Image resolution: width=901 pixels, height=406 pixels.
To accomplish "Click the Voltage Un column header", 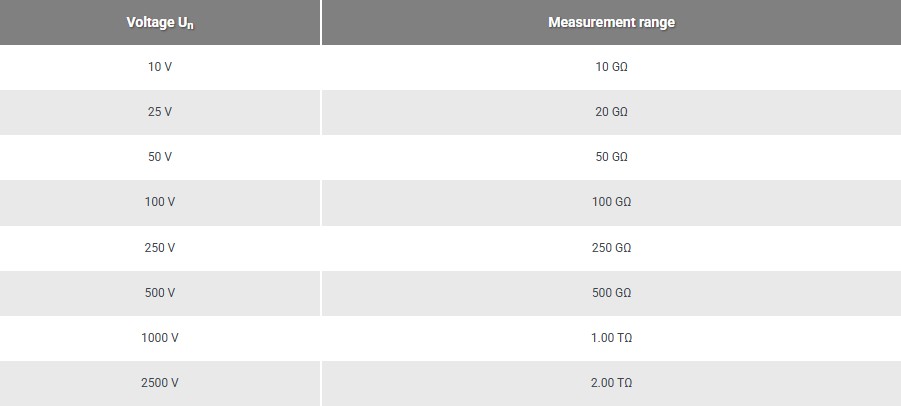I will pyautogui.click(x=160, y=22).
